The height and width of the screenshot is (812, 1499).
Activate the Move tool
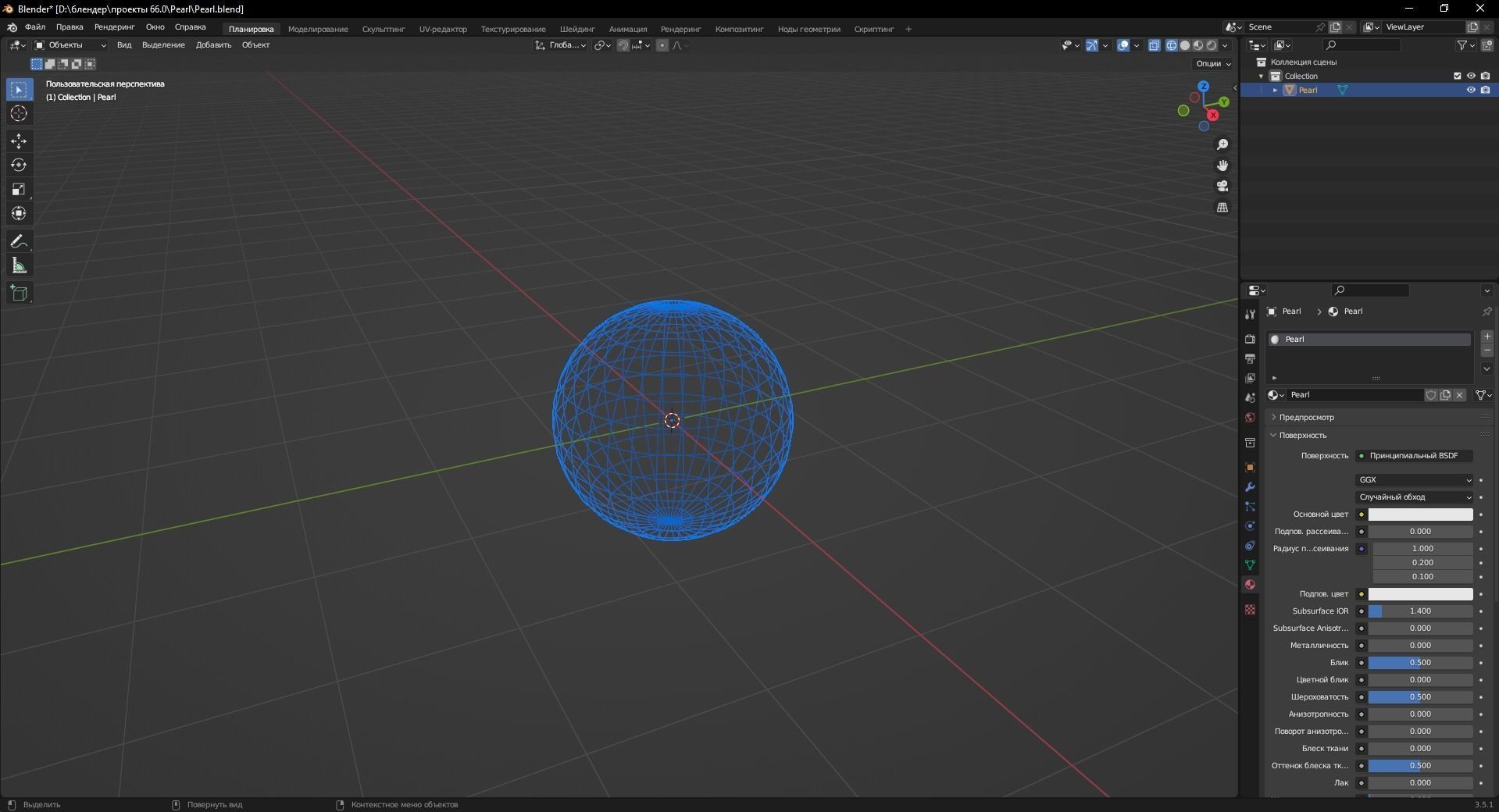tap(19, 141)
